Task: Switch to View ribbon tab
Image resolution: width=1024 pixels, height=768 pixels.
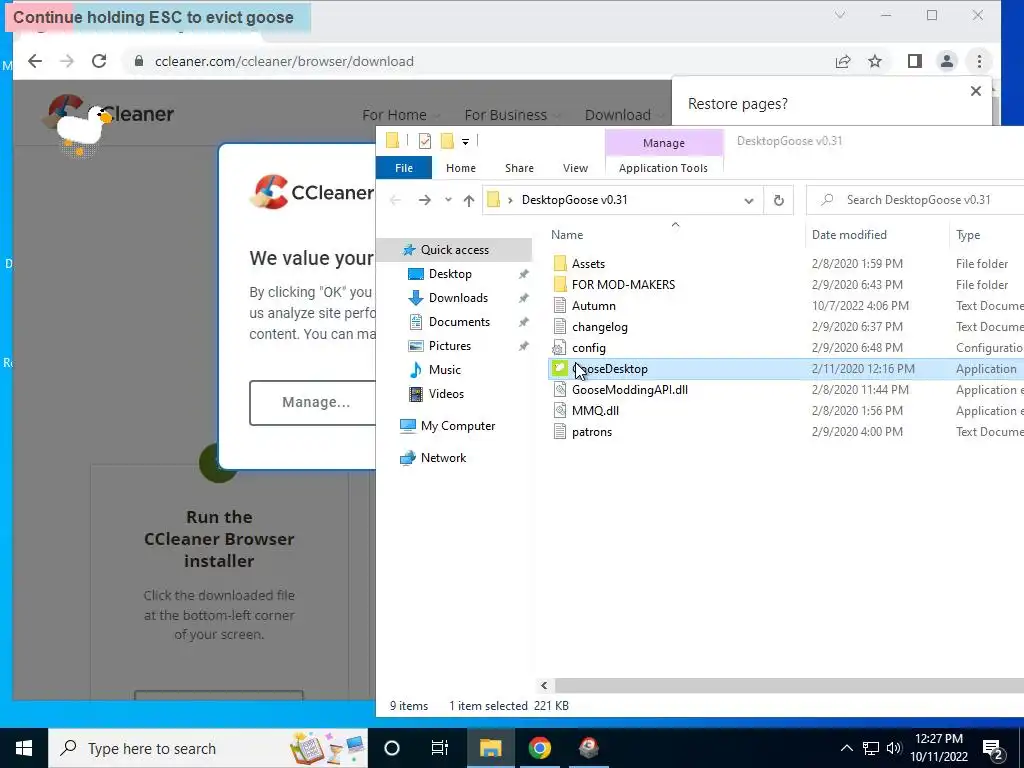Action: [575, 168]
